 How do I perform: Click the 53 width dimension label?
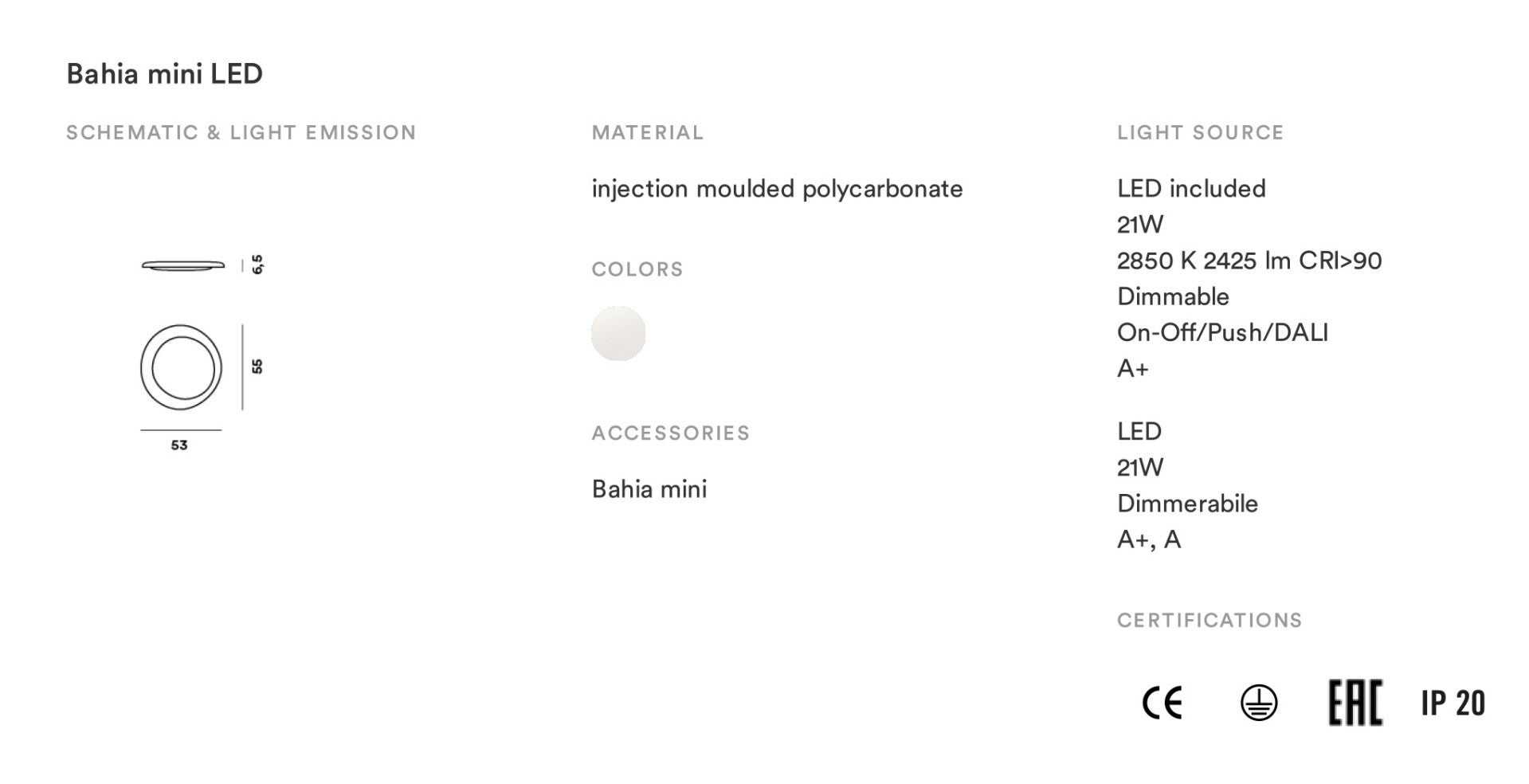point(179,445)
